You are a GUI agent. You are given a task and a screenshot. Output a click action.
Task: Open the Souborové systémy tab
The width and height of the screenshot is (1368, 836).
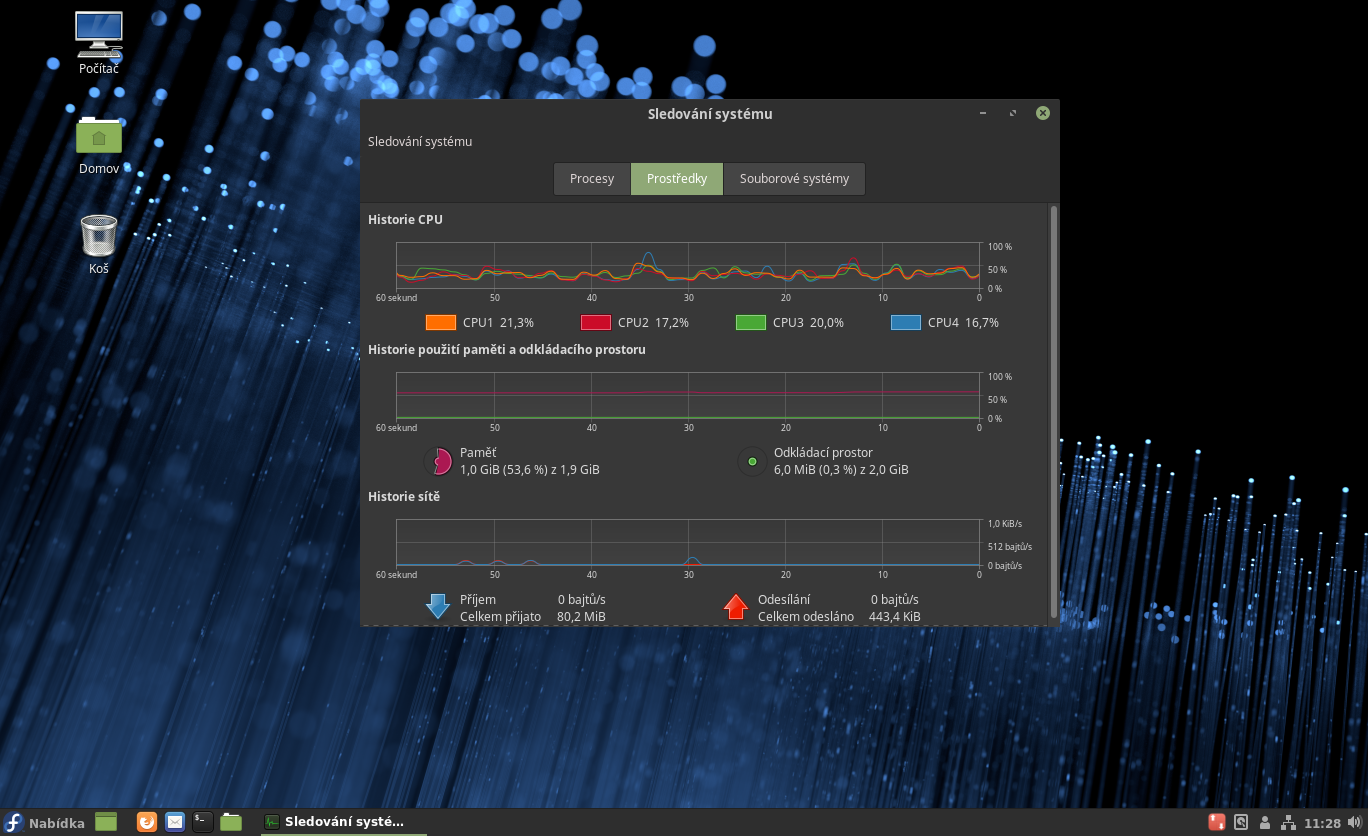pyautogui.click(x=794, y=179)
